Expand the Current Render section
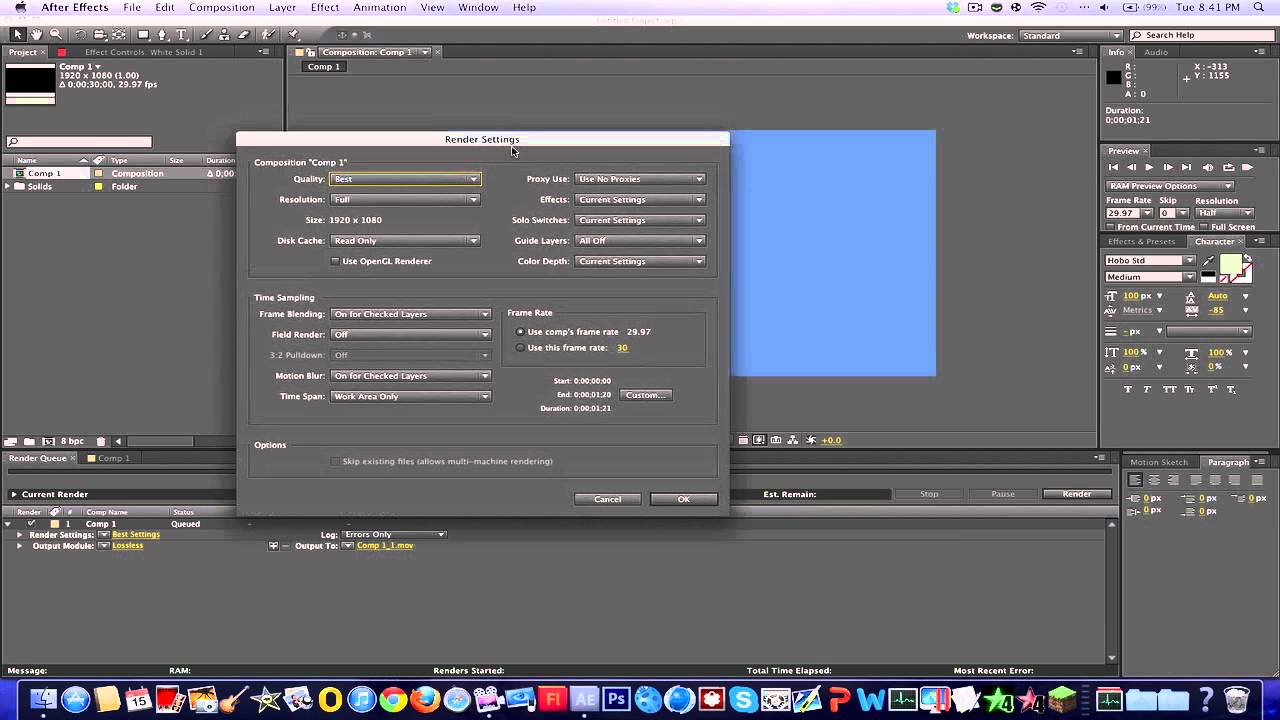 [x=14, y=494]
